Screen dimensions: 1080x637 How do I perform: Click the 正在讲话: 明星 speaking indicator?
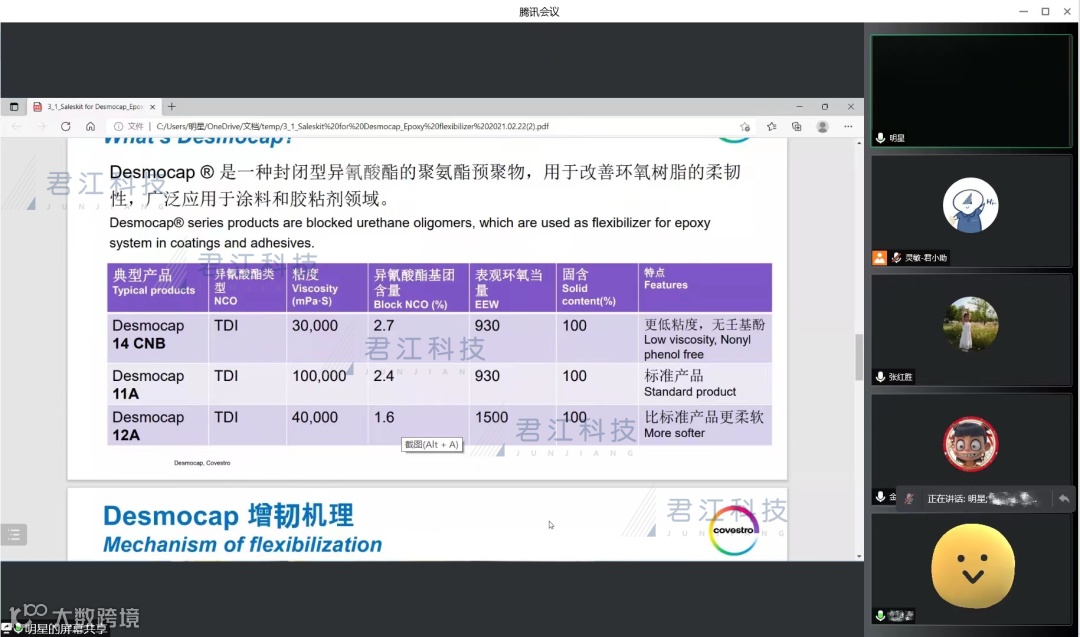coord(980,499)
